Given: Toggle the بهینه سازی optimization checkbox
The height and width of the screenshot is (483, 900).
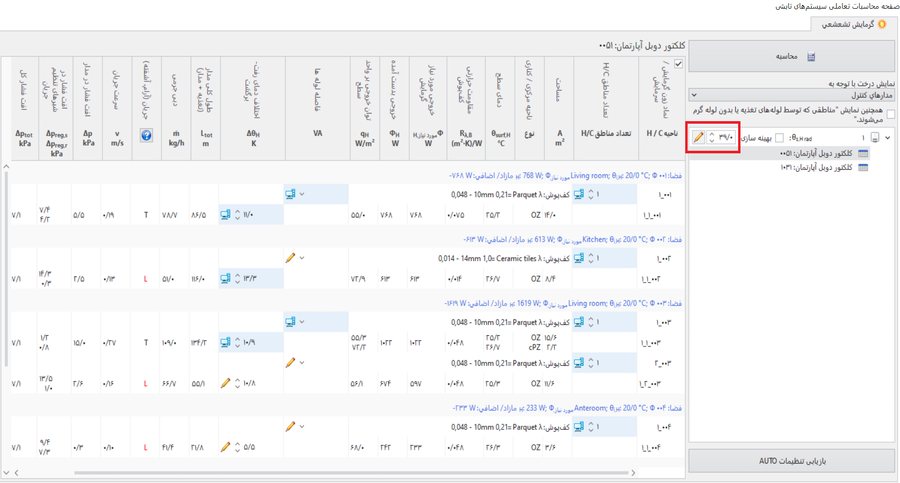Looking at the screenshot, I should [x=780, y=138].
